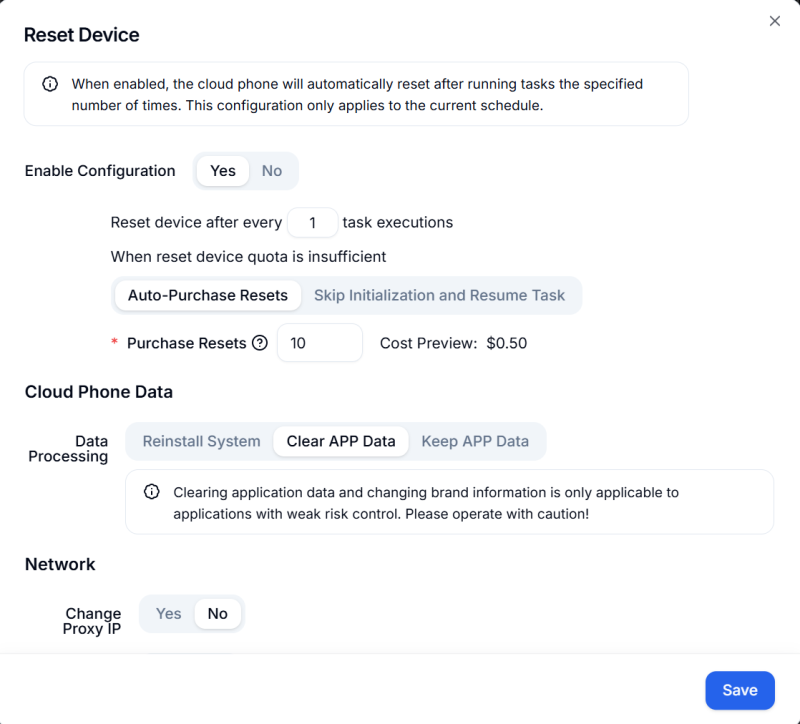Open the Purchase Resets help tooltip icon
Viewport: 800px width, 724px height.
261,343
